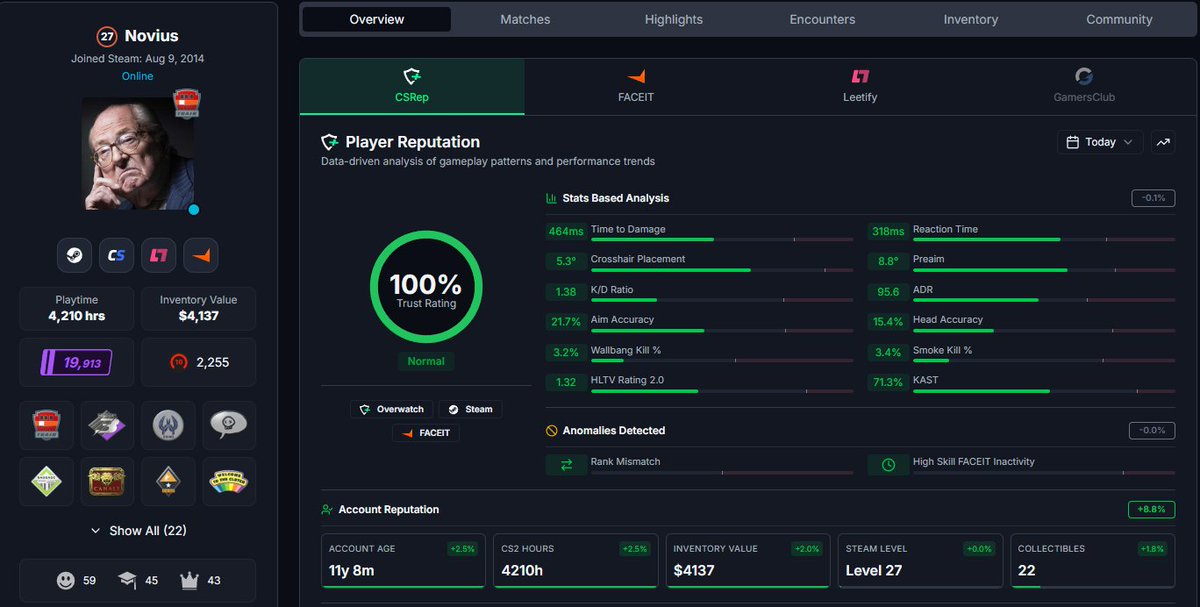Screen dimensions: 1200x607
Task: Click the KAST progress bar
Action: 1044,391
